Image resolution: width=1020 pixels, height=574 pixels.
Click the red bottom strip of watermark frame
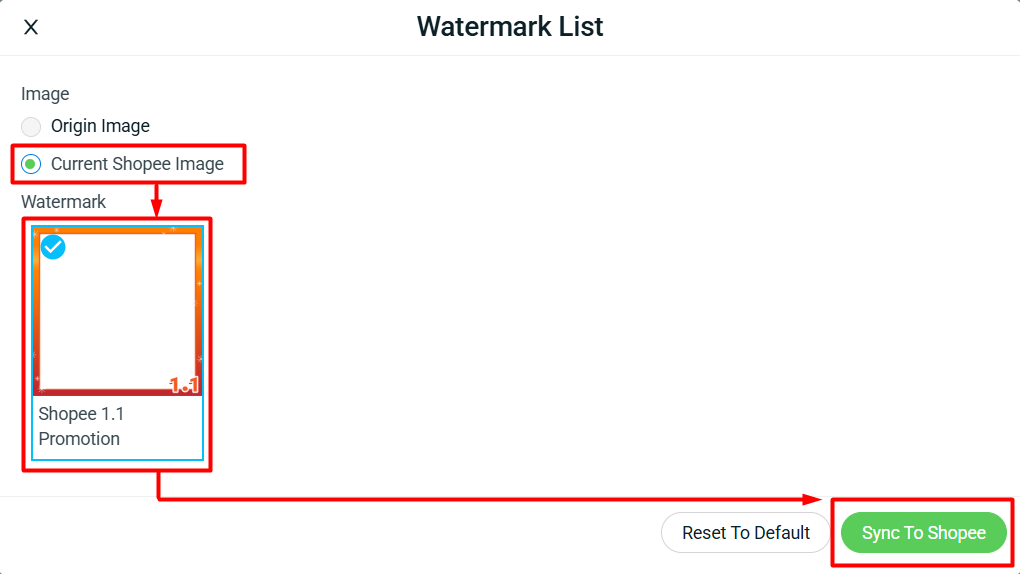(x=118, y=392)
